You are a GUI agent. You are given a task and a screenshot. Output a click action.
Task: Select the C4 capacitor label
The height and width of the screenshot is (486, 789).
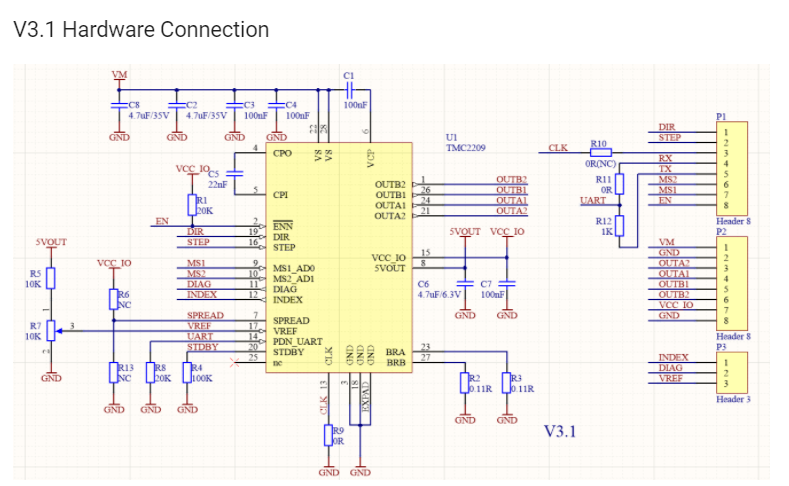pos(291,105)
